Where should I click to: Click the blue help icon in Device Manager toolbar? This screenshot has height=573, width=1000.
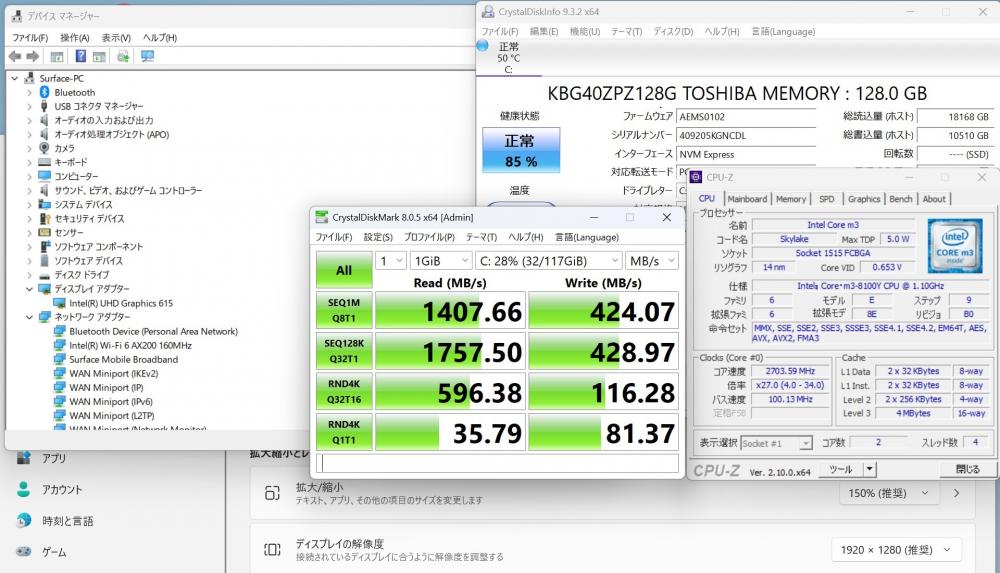click(x=80, y=56)
